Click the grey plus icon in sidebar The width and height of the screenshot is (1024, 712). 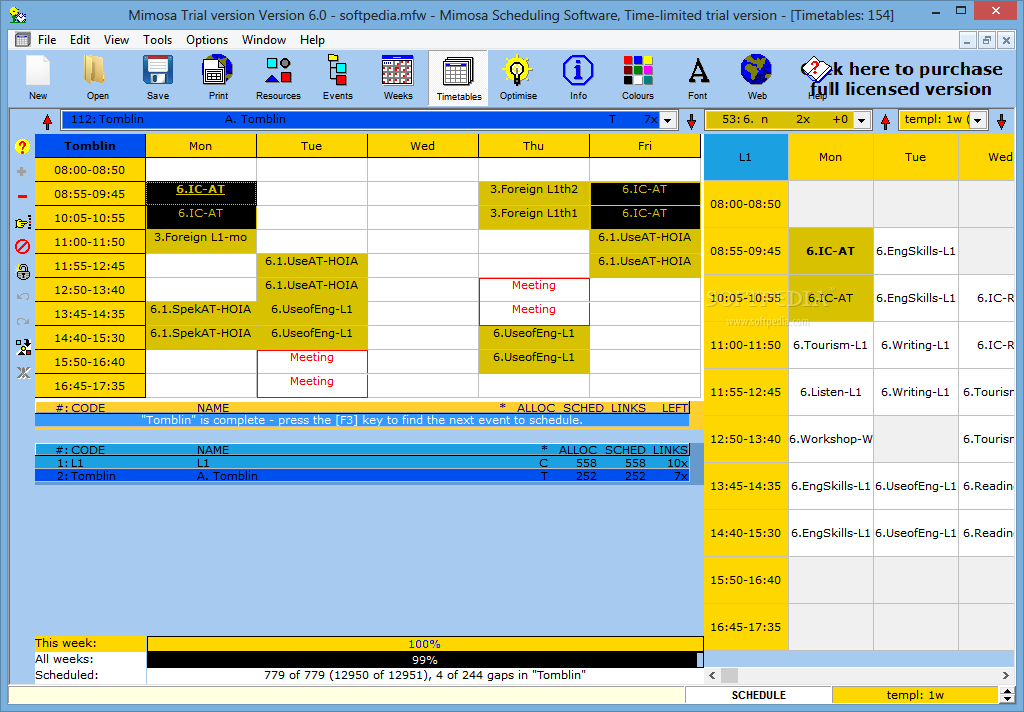(x=22, y=171)
